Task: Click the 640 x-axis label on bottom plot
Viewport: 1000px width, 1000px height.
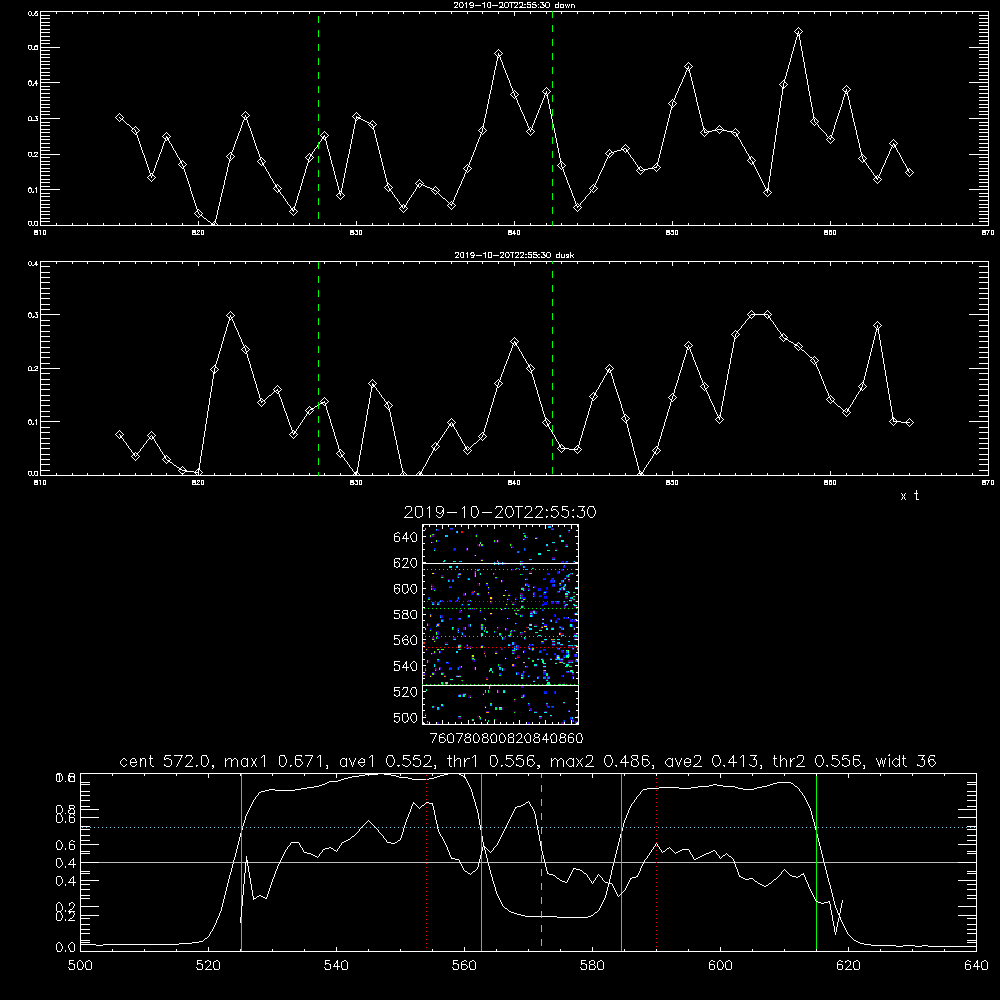Action: tap(976, 966)
